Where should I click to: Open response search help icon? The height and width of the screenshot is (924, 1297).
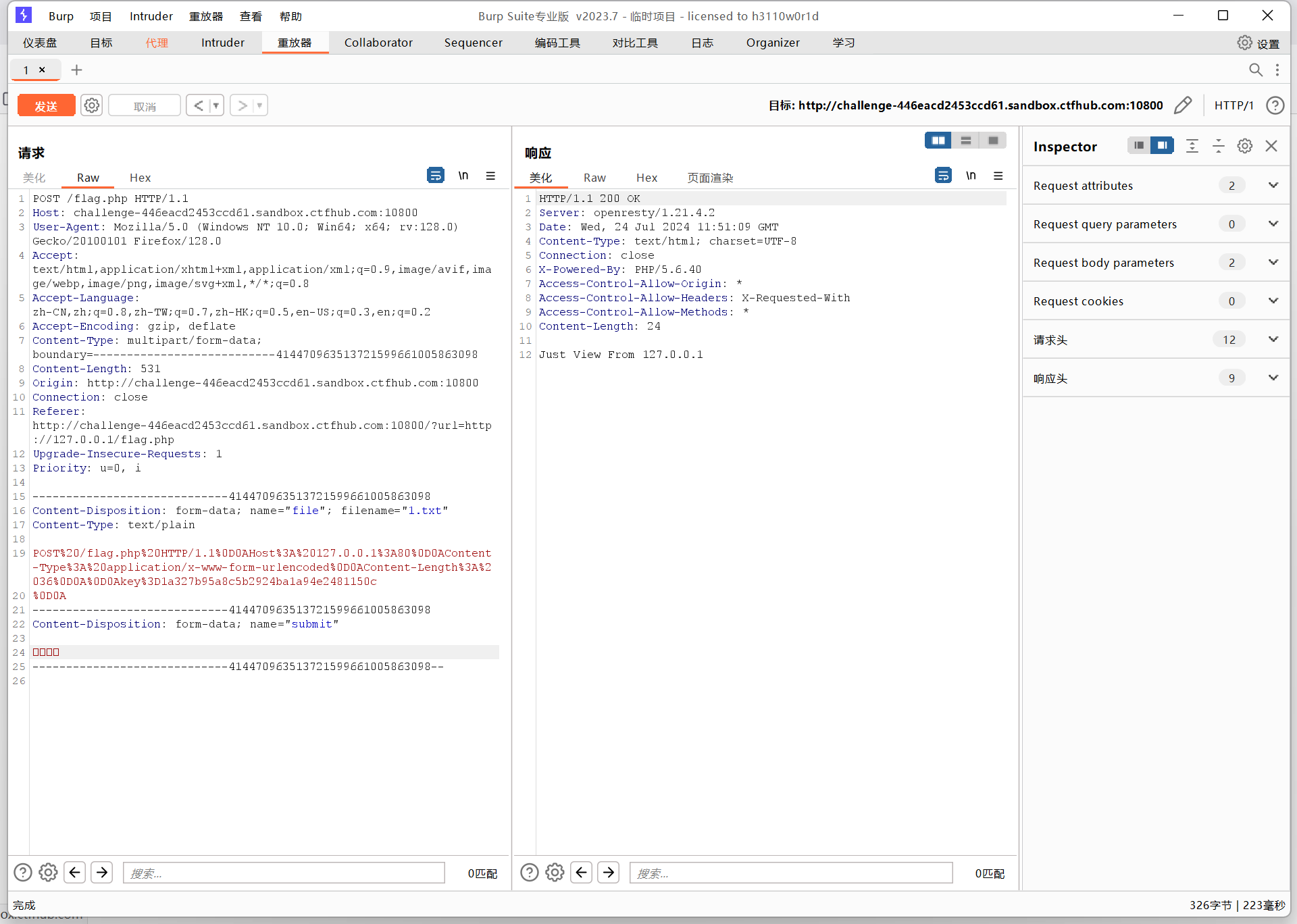coord(530,873)
